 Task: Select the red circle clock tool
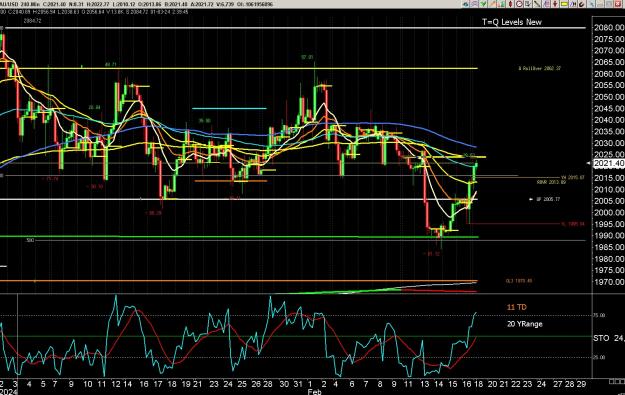point(519,4)
